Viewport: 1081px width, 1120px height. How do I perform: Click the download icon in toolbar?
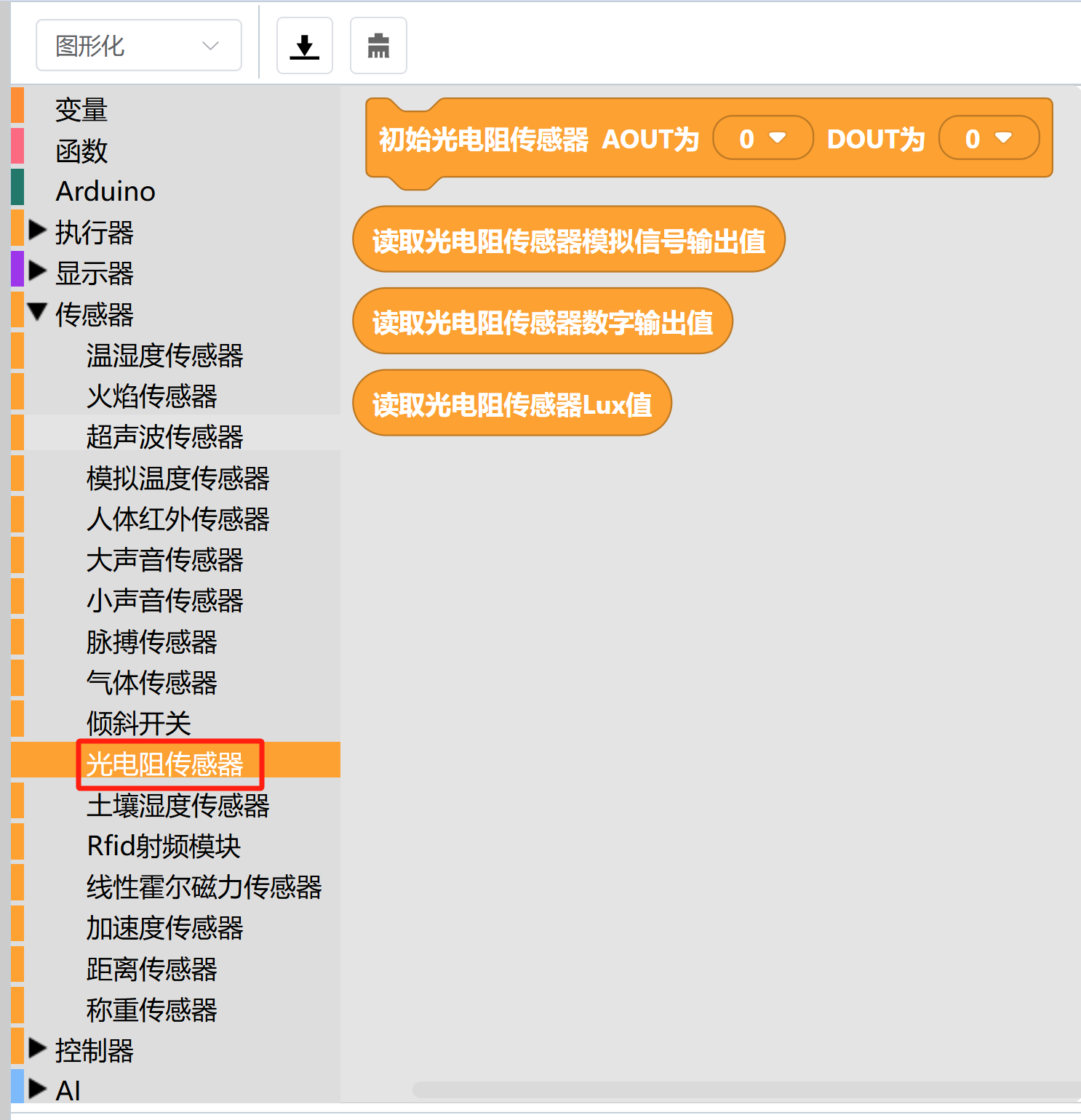(x=304, y=46)
